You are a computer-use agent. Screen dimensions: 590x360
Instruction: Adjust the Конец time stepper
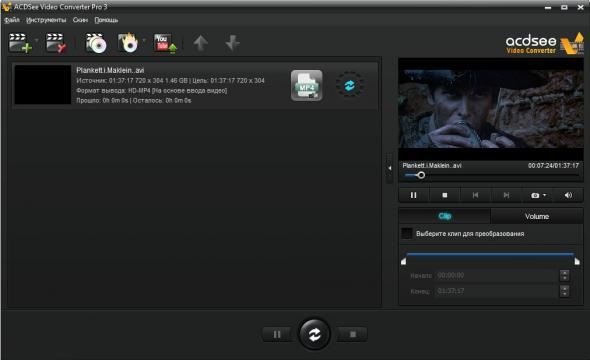click(564, 291)
